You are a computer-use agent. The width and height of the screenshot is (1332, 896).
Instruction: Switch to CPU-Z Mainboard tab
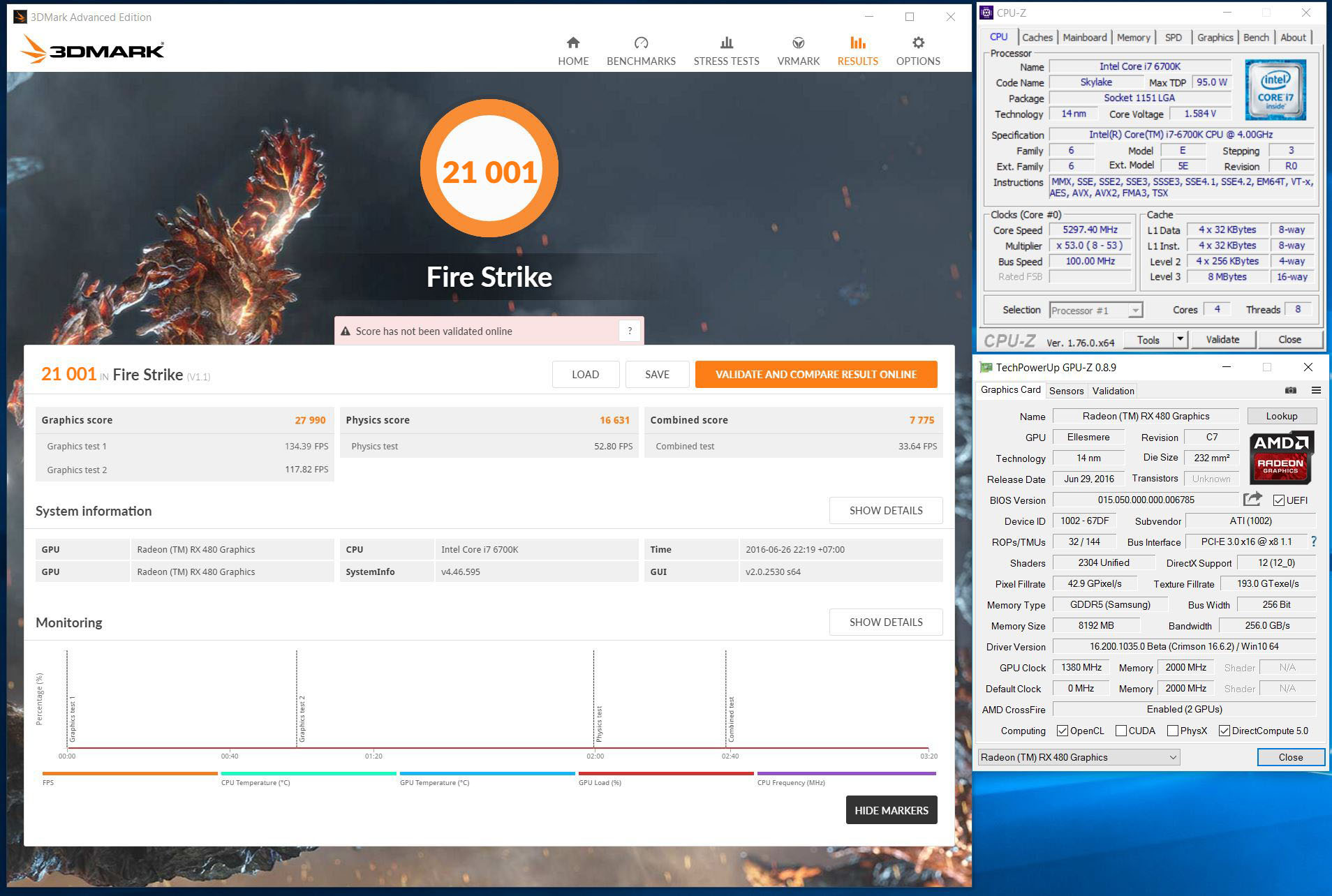[x=1085, y=37]
